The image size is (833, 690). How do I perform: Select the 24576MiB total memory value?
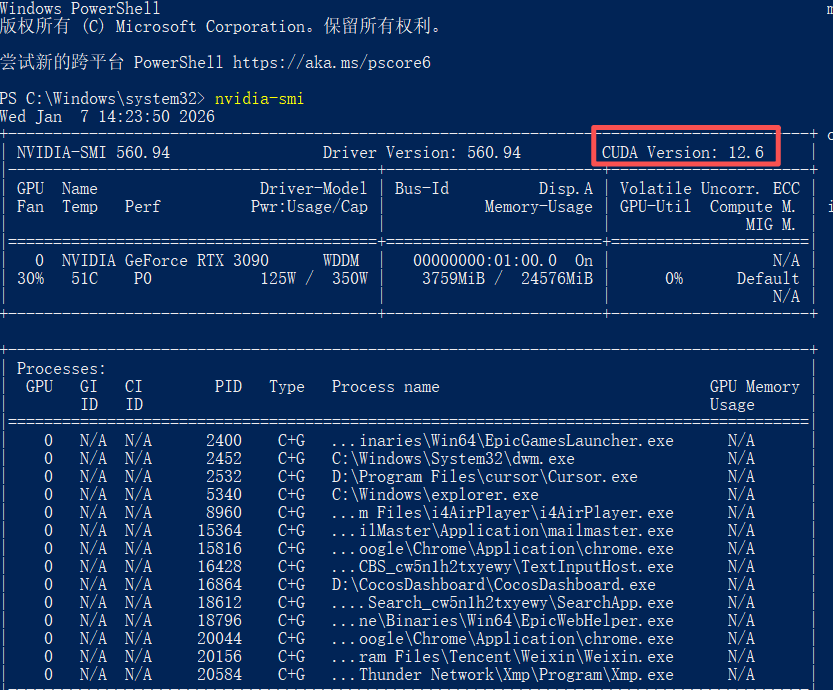pyautogui.click(x=557, y=279)
